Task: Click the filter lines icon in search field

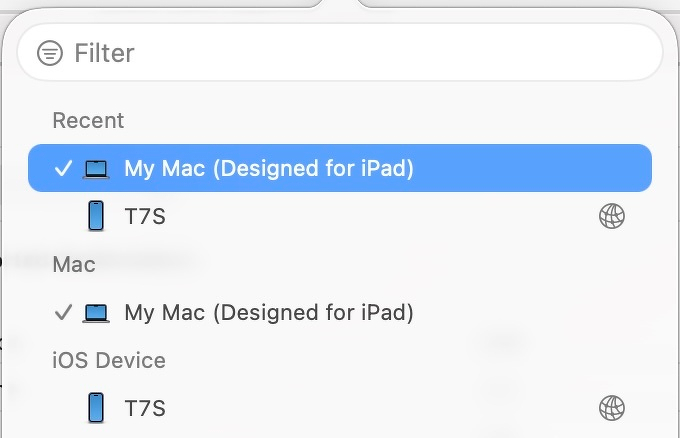Action: pyautogui.click(x=50, y=53)
